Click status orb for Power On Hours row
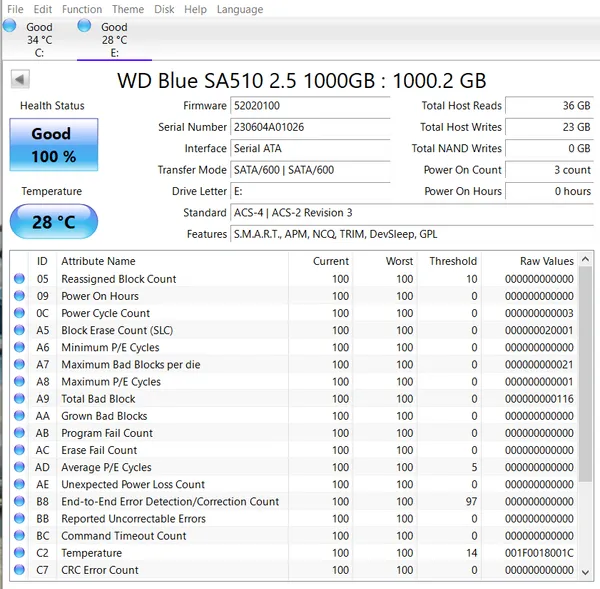This screenshot has height=589, width=600. (19, 296)
